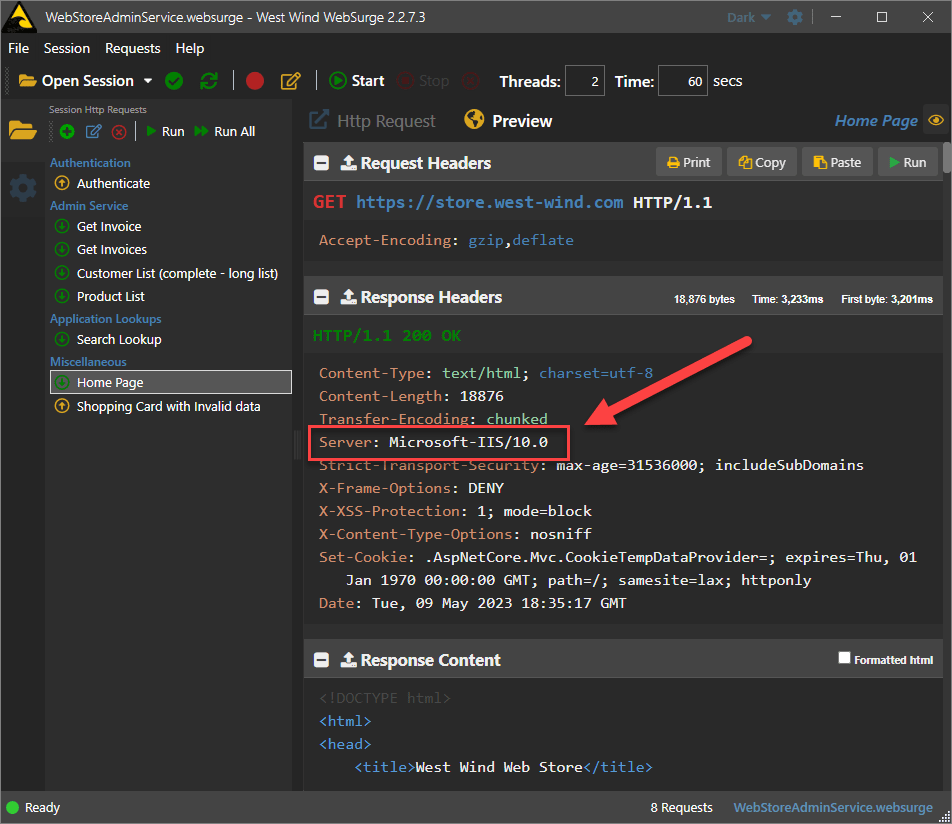Click the Threads input field
Image resolution: width=952 pixels, height=824 pixels.
584,81
